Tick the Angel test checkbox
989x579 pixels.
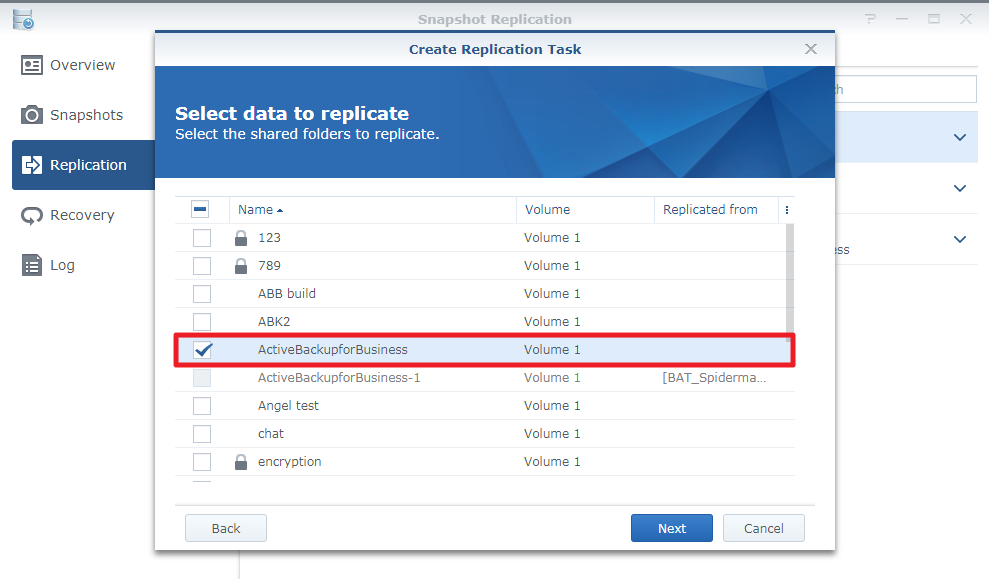click(202, 406)
